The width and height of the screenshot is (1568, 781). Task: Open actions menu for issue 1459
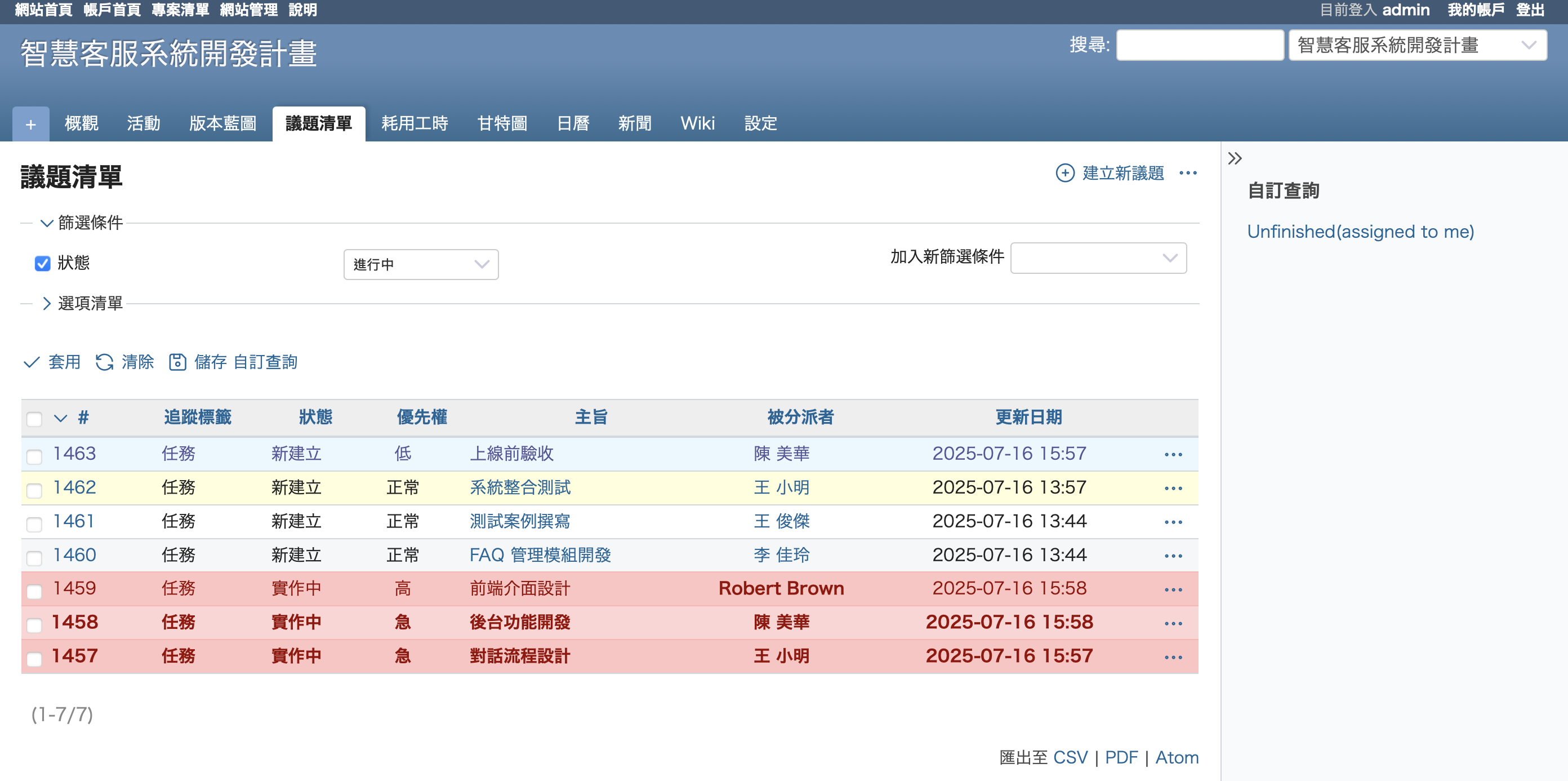pyautogui.click(x=1173, y=590)
